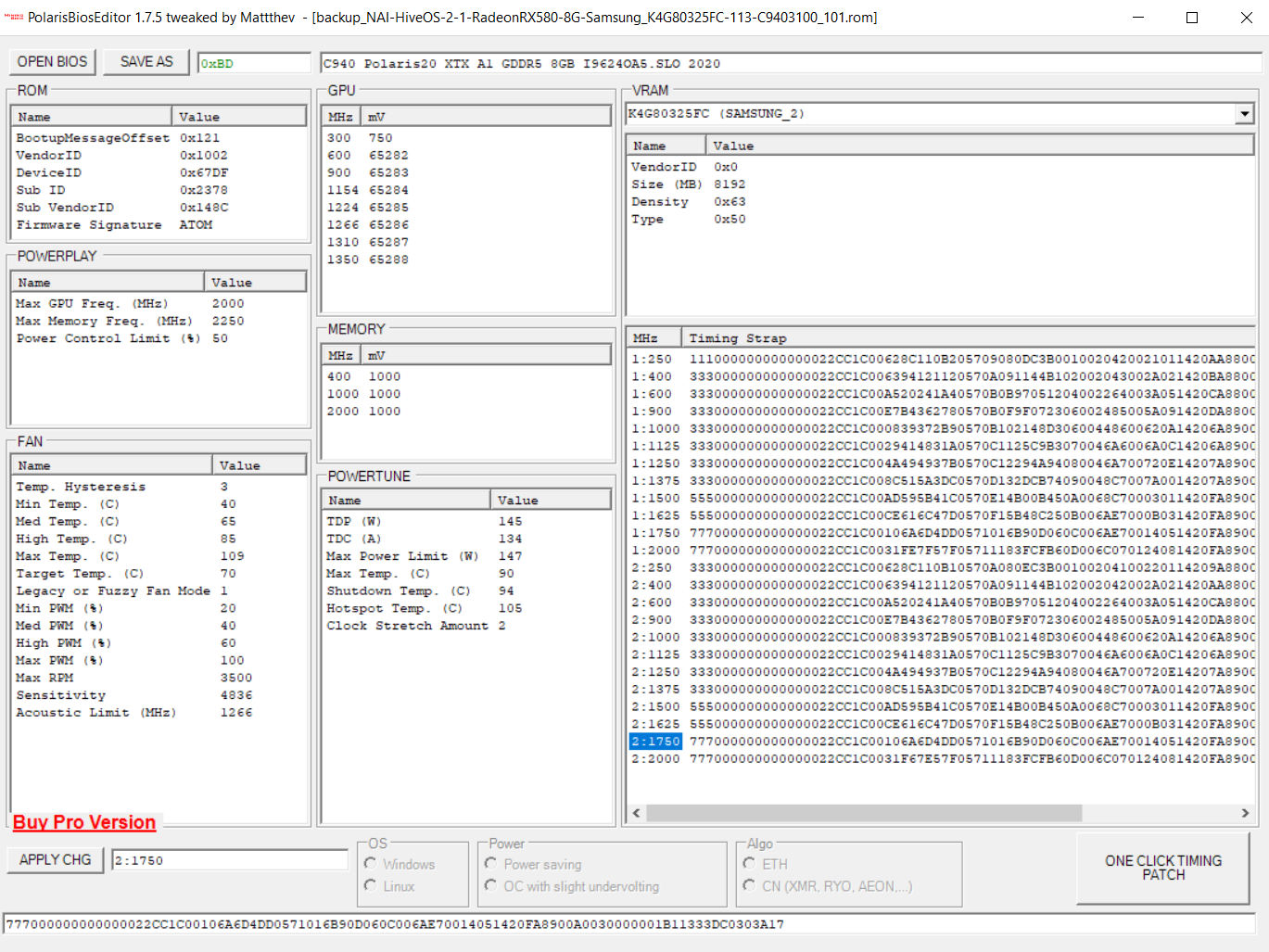Select the CN (XMR, RYO, AEON) algo
Screen dimensions: 1269x952
click(749, 886)
